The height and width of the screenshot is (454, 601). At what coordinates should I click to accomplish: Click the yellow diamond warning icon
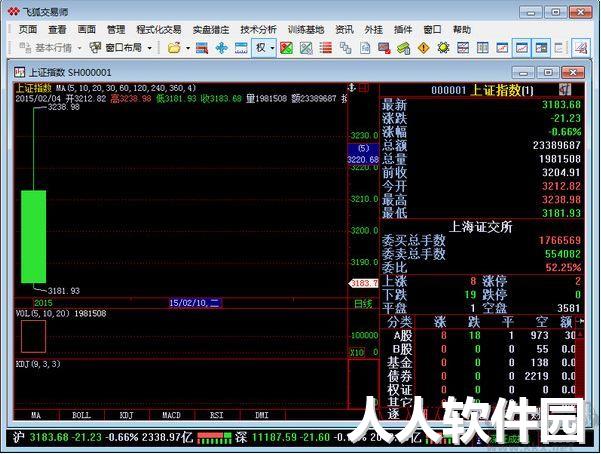point(423,48)
